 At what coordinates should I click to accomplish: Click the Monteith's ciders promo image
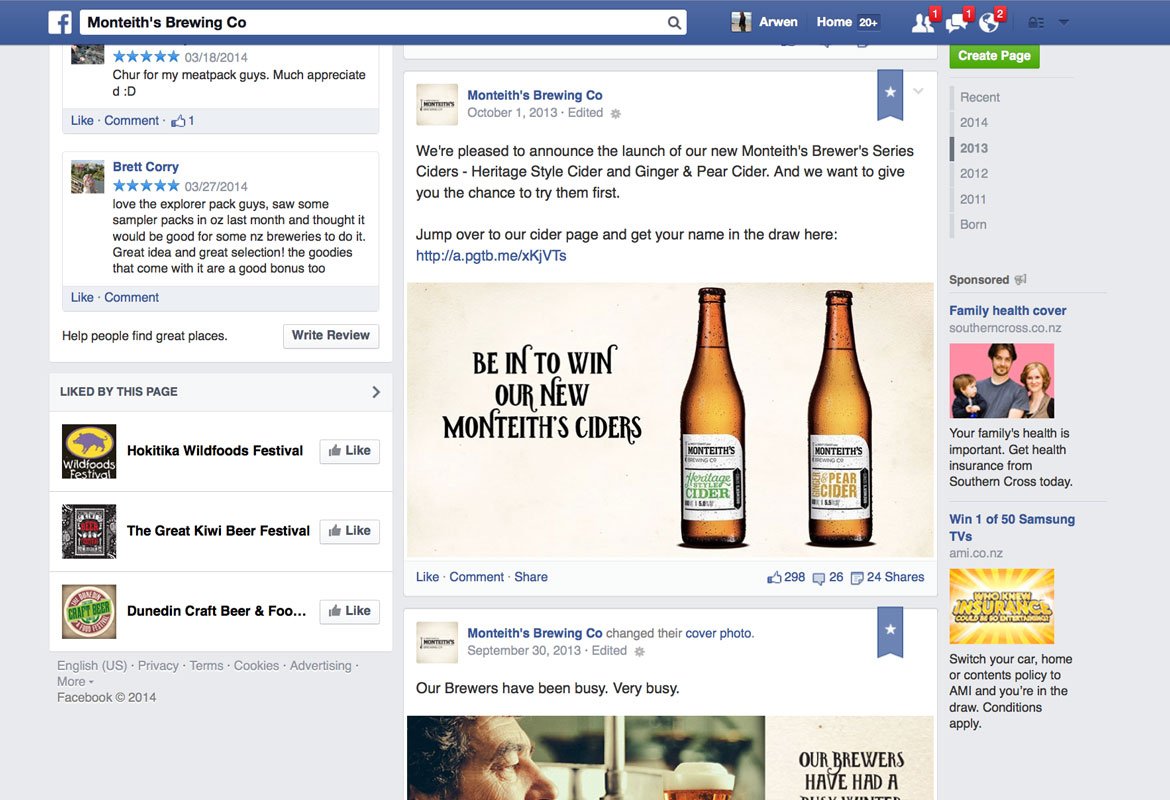670,420
